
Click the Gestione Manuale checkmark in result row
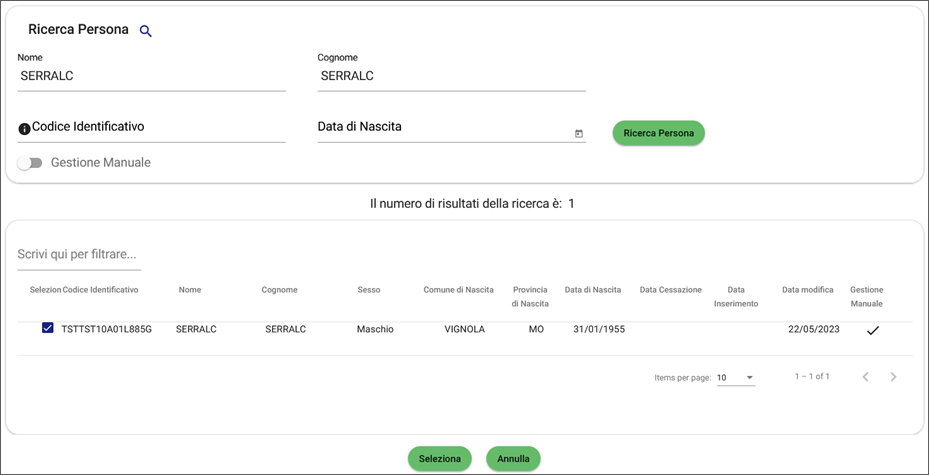(872, 330)
